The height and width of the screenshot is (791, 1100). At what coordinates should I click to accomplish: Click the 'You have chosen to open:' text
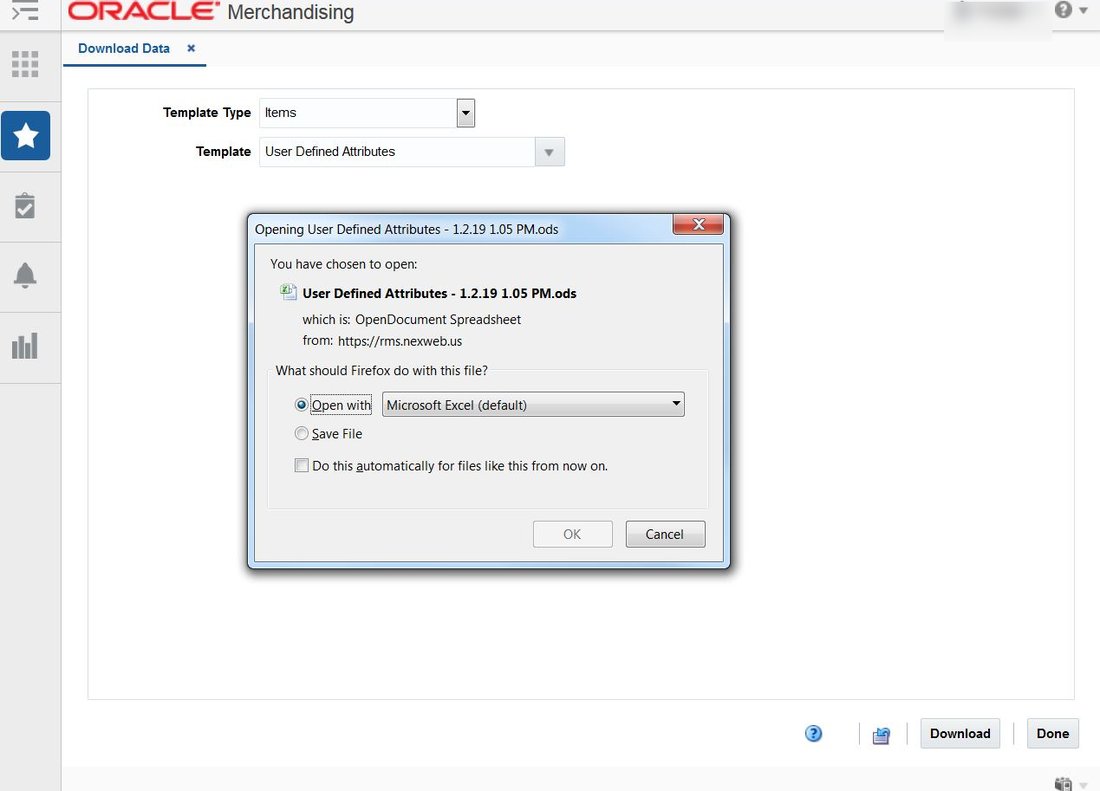[x=344, y=264]
